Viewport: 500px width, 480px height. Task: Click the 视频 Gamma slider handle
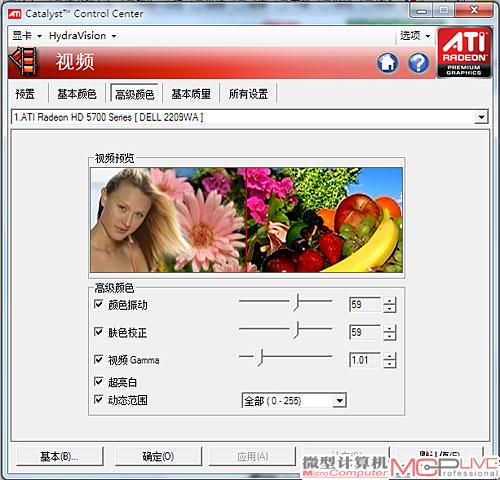click(x=260, y=358)
